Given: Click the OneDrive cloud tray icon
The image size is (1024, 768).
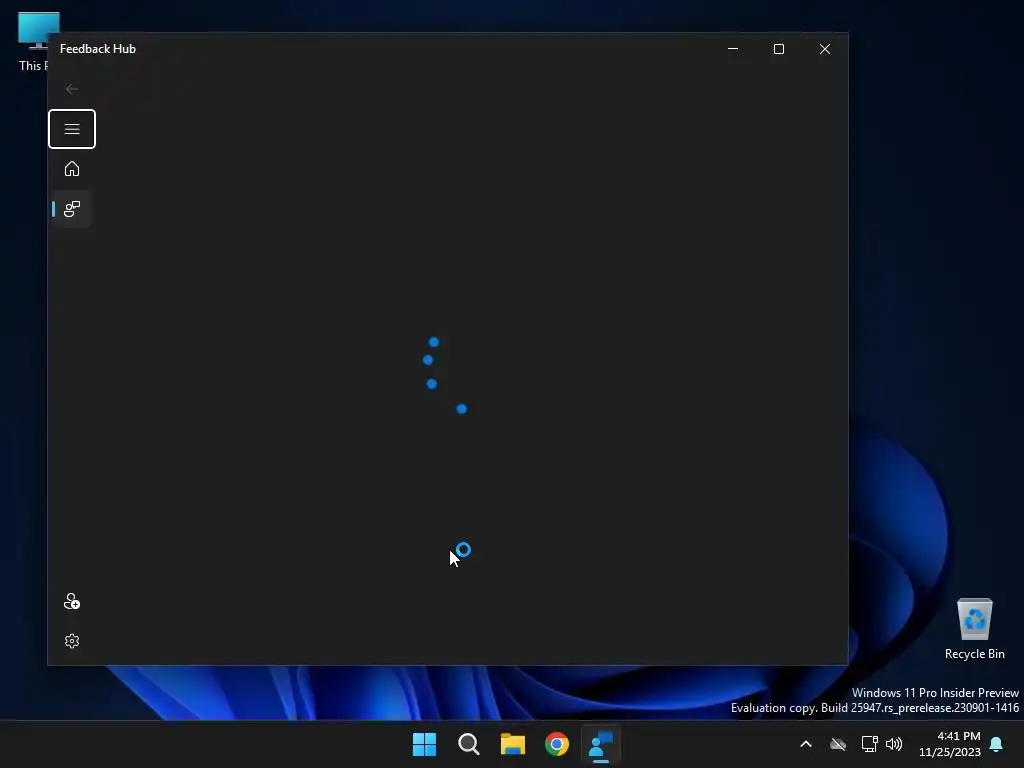Looking at the screenshot, I should coord(838,744).
